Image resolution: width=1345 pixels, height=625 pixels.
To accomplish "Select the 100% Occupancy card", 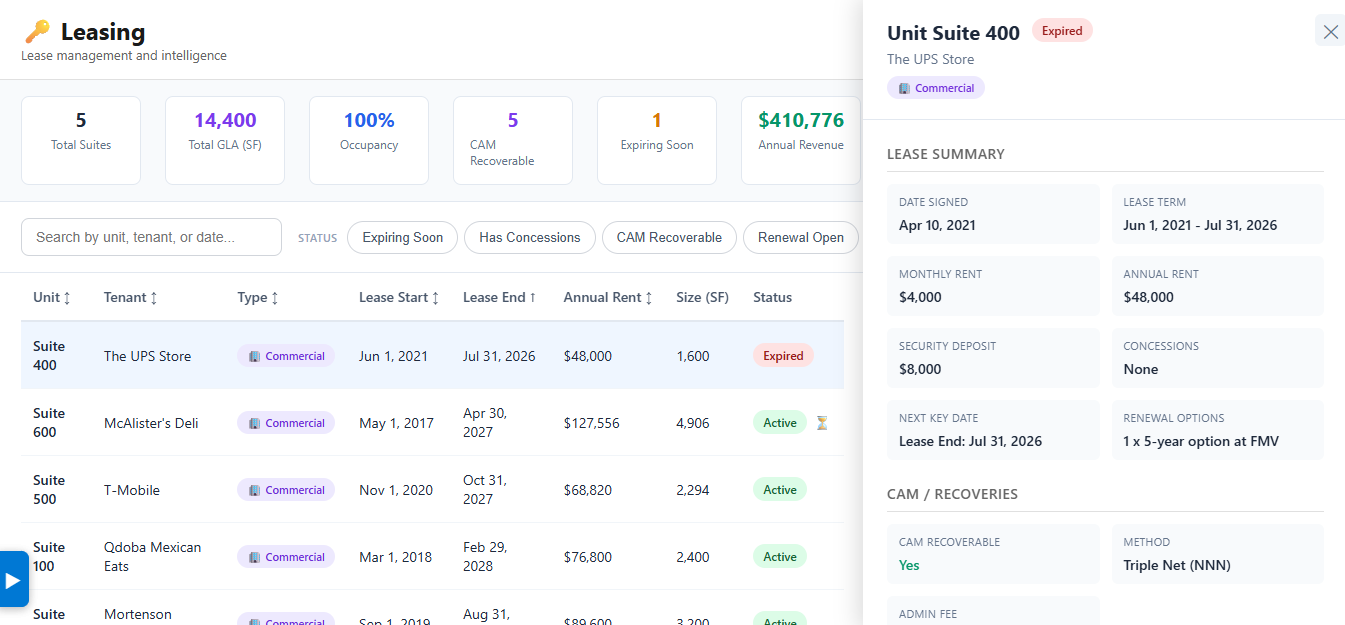I will (369, 140).
